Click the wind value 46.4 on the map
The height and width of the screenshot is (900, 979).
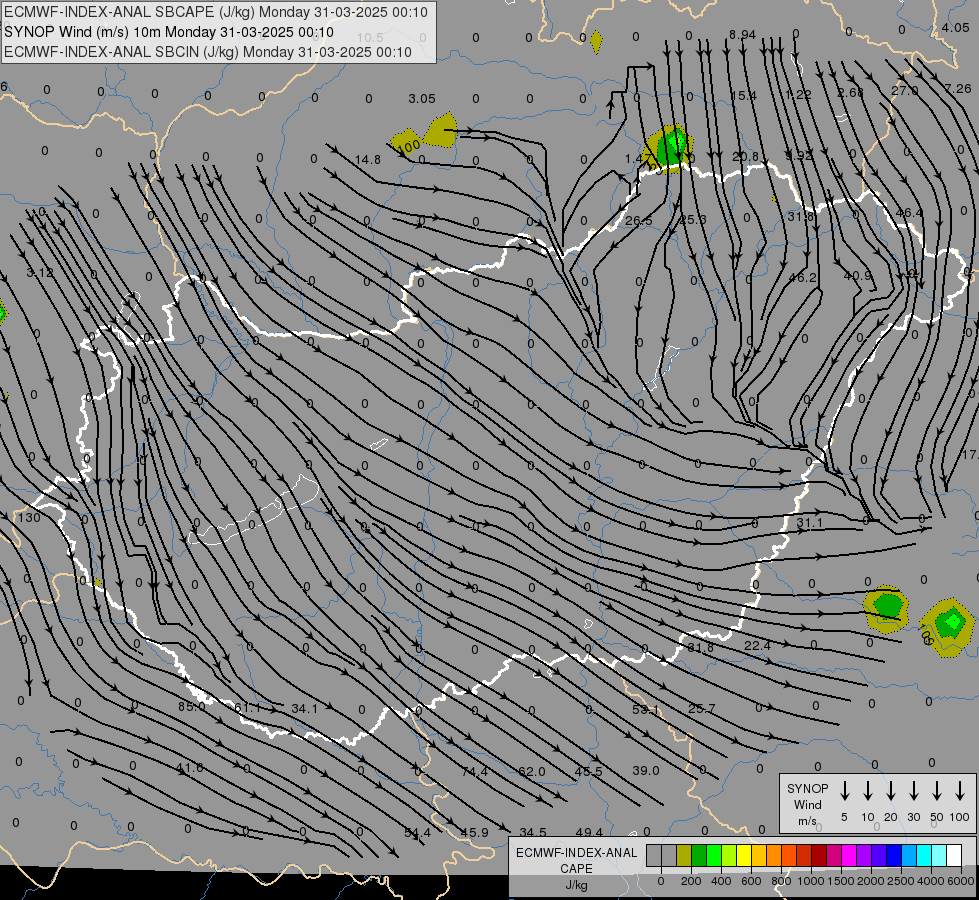[x=909, y=213]
